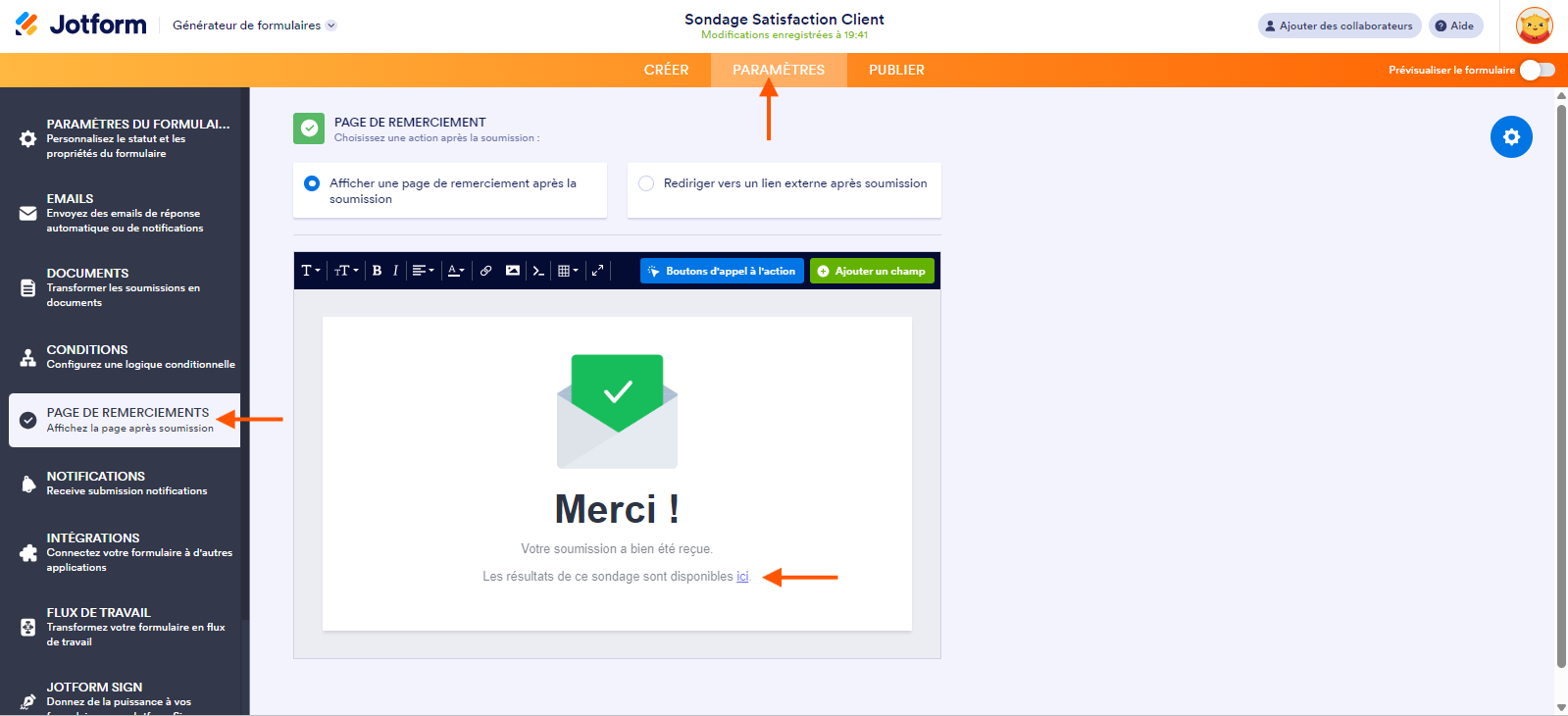The height and width of the screenshot is (716, 1568).
Task: Open the Aide help button
Action: coord(1455,26)
